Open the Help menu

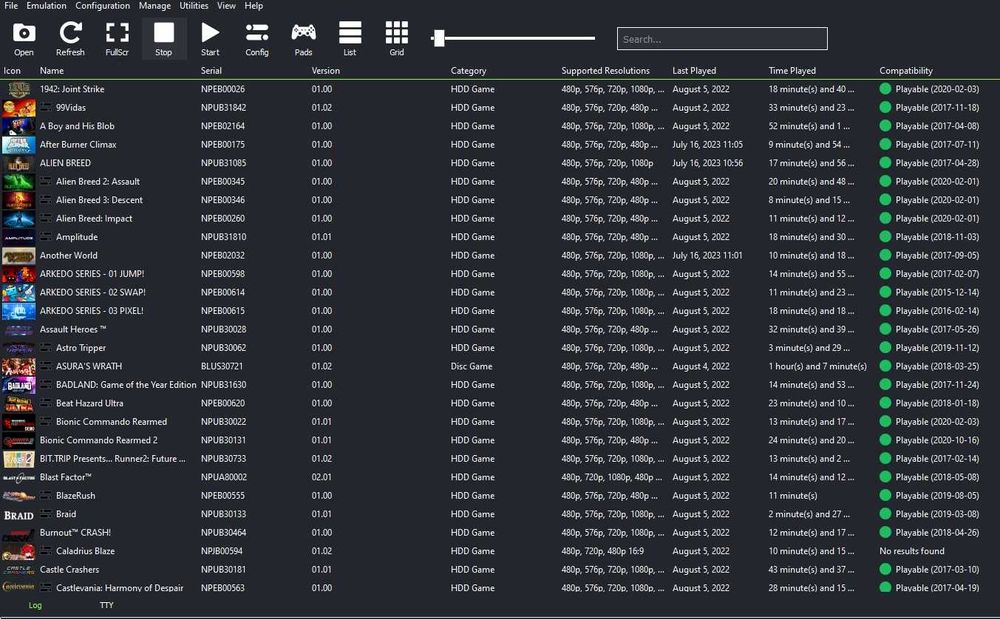[254, 6]
